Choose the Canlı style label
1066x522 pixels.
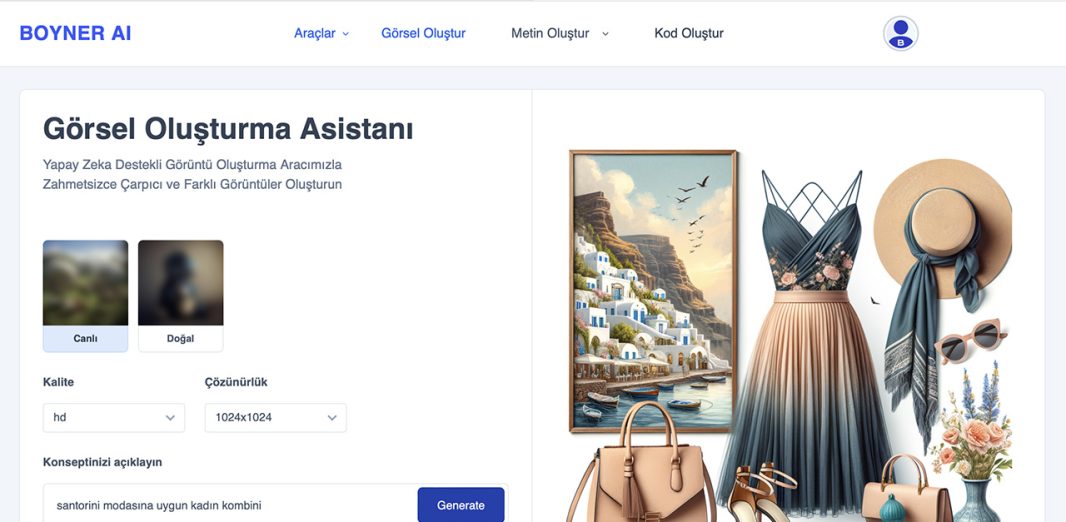pyautogui.click(x=85, y=338)
